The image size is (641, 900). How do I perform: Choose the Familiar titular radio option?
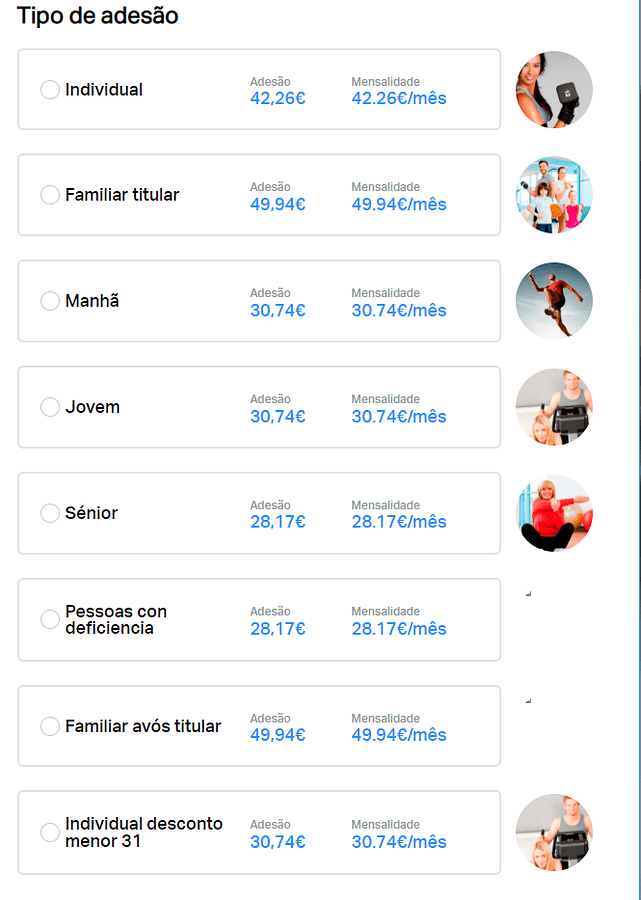pyautogui.click(x=50, y=195)
